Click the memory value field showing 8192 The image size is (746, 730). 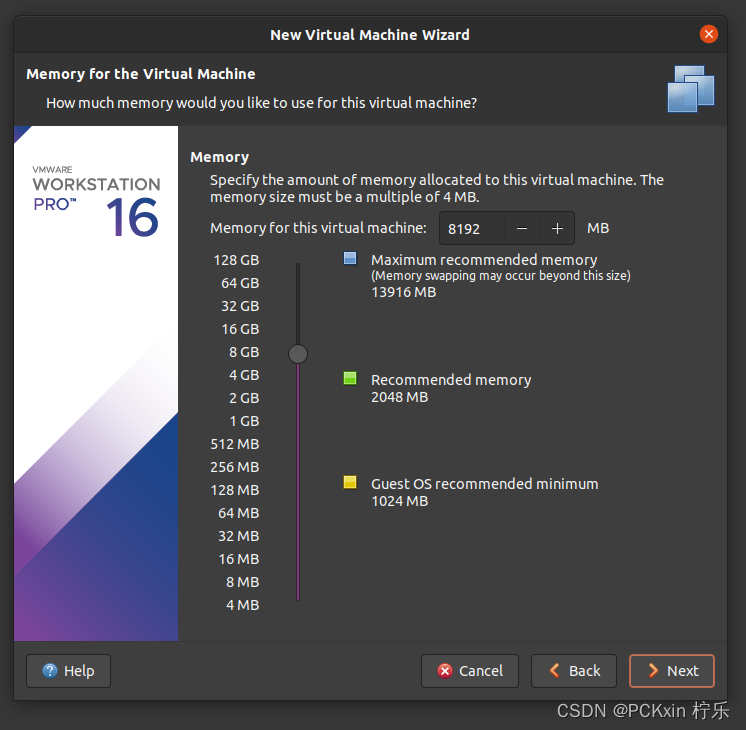tap(471, 228)
